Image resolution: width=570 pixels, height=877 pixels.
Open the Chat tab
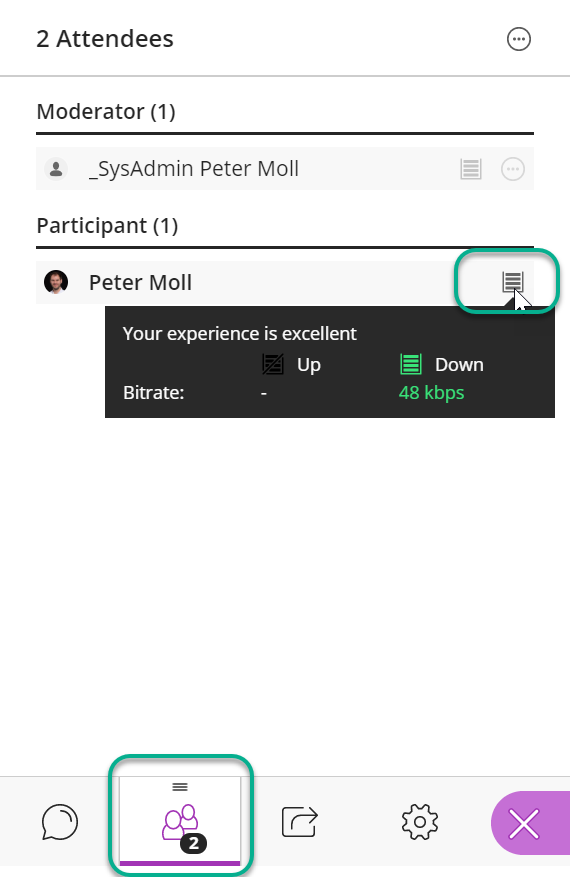tap(60, 822)
